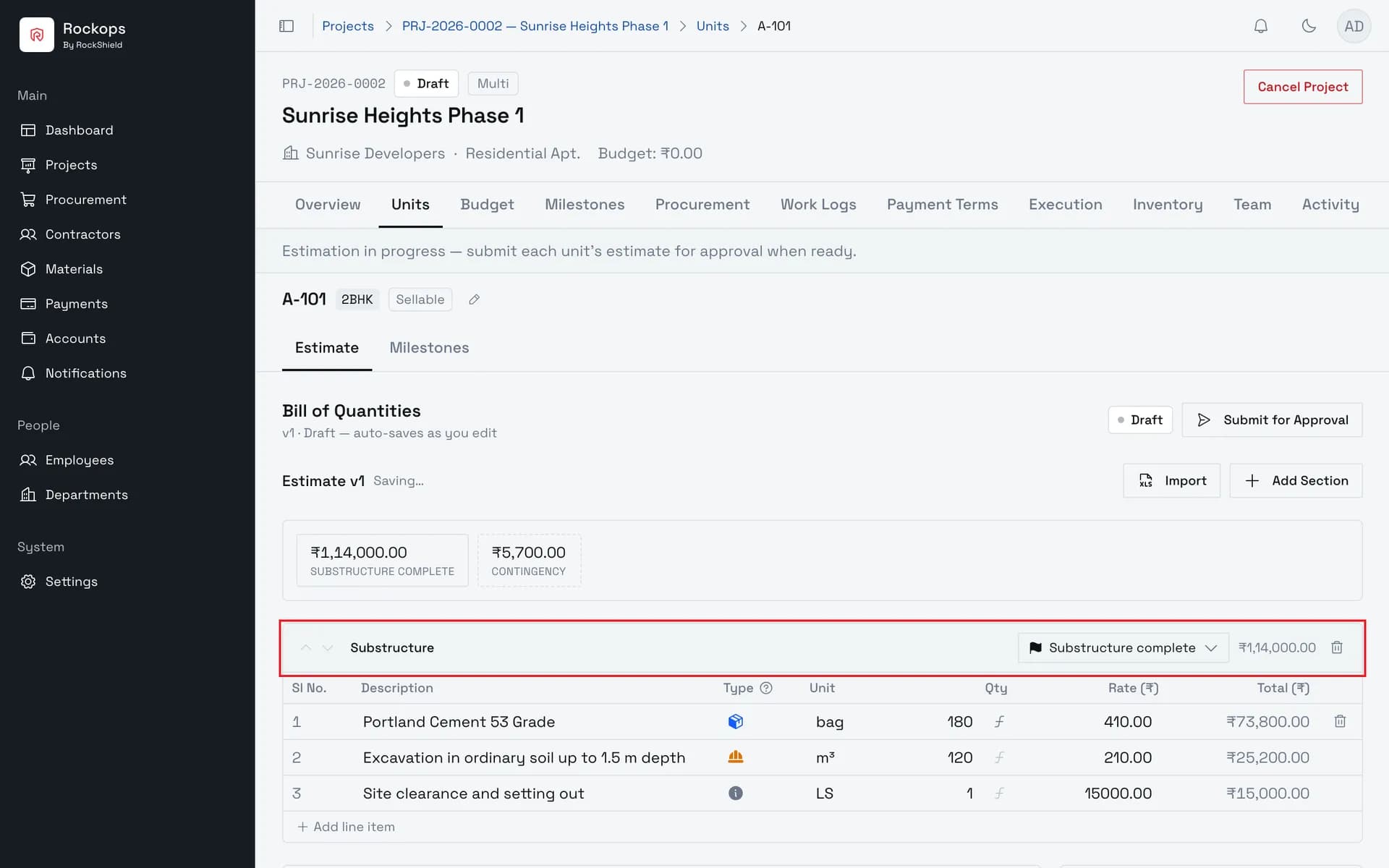Image resolution: width=1389 pixels, height=868 pixels.
Task: Show Type column help tooltip
Action: (766, 688)
